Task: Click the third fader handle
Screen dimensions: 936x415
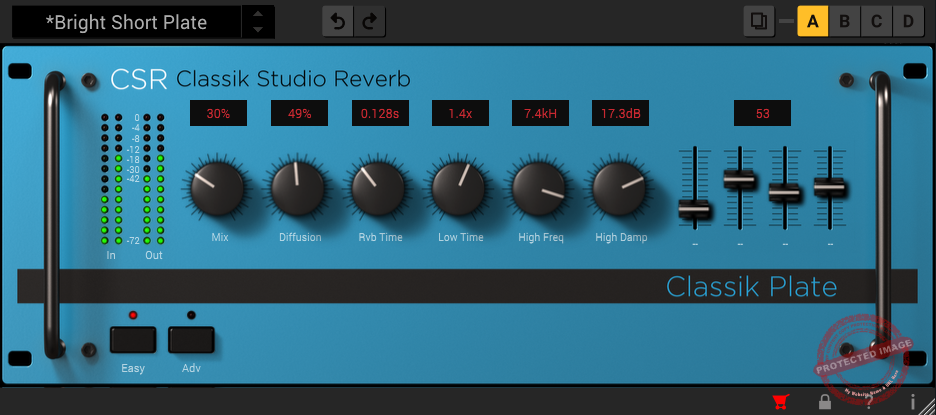Action: (784, 193)
